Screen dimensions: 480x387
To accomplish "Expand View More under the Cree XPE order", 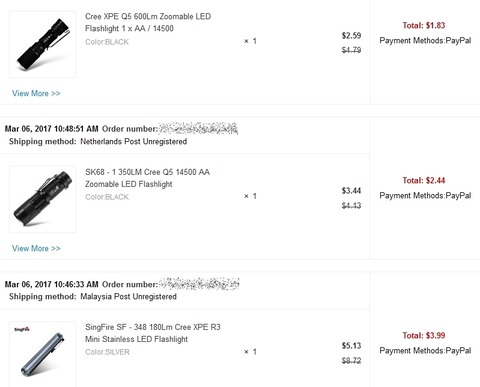I will tap(36, 93).
